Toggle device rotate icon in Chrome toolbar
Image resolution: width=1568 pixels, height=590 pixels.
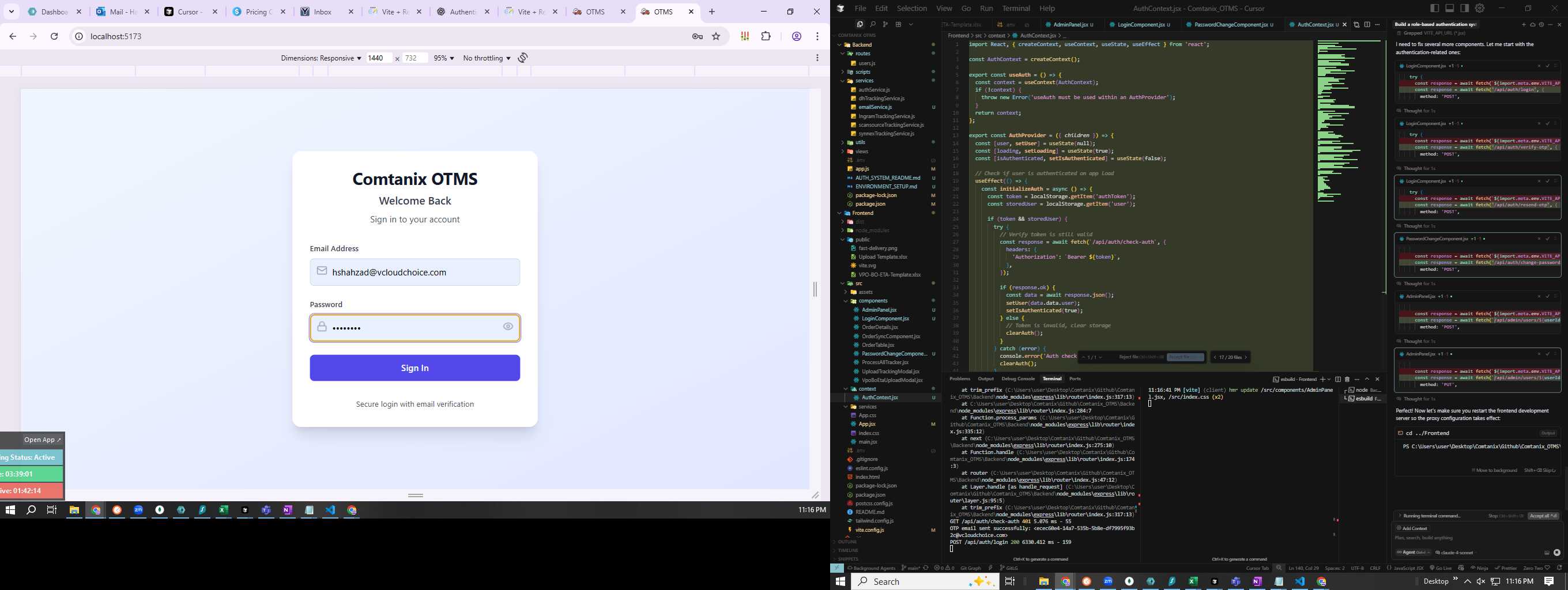(523, 58)
